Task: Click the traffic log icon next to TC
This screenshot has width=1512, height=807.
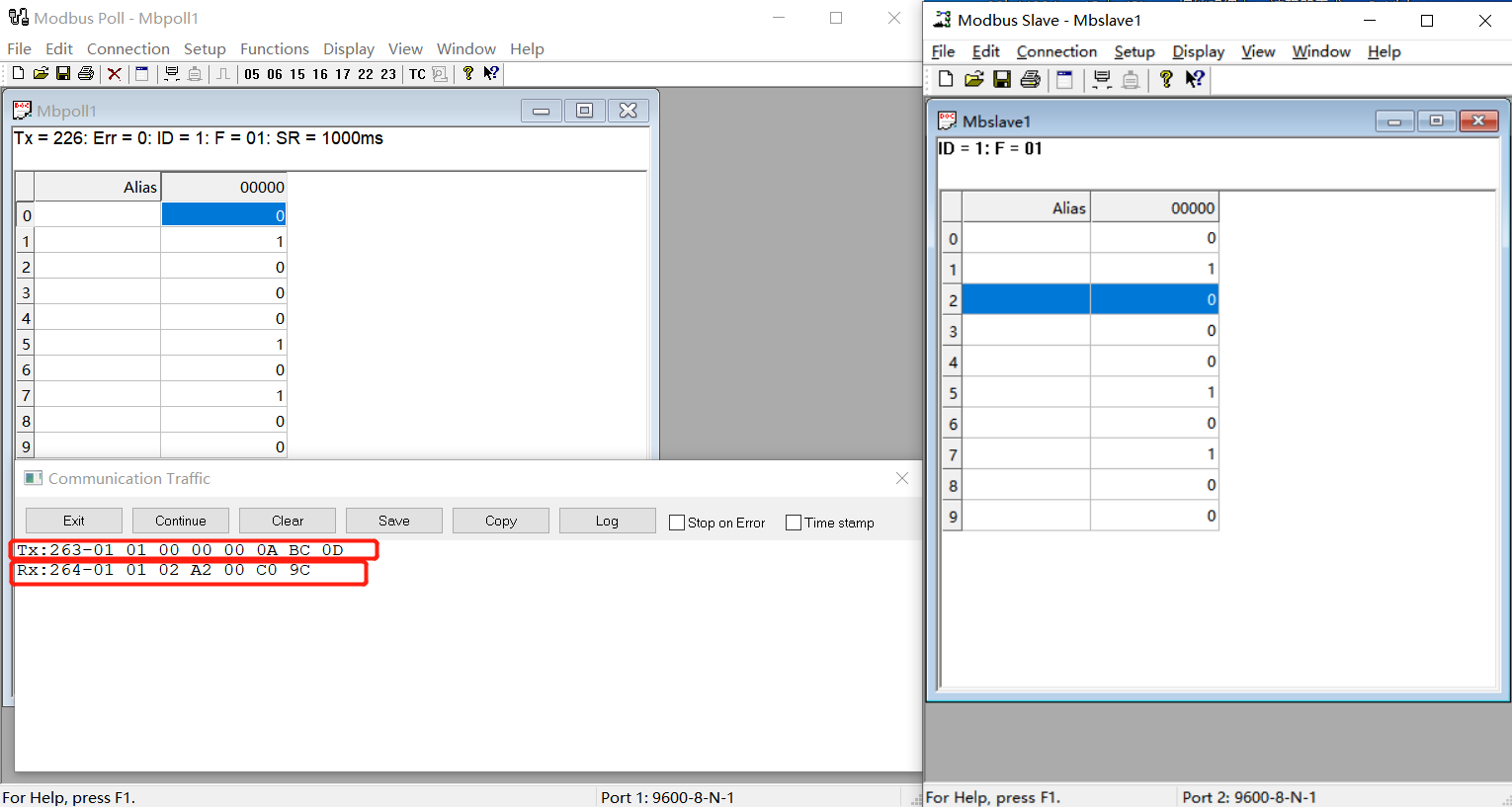Action: tap(440, 74)
